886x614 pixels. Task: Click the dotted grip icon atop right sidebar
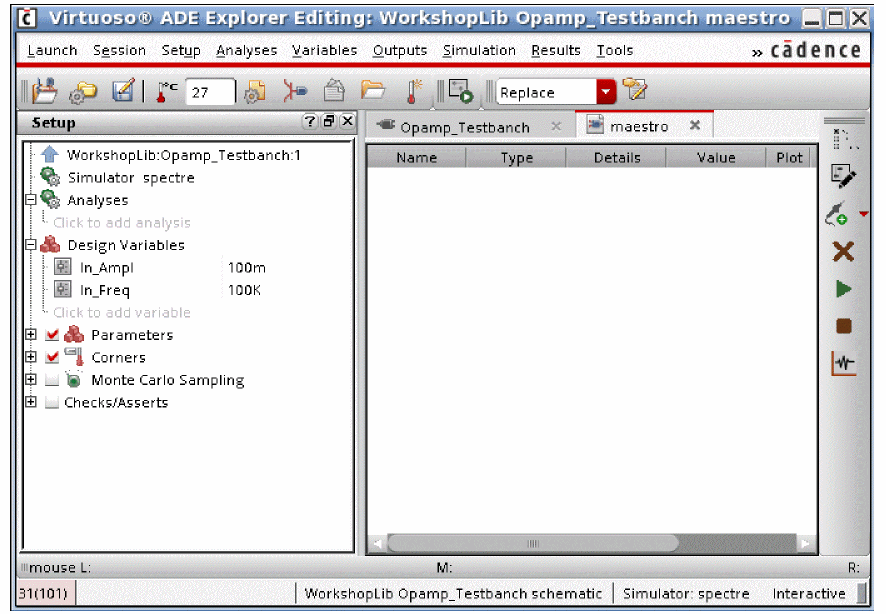click(x=844, y=139)
